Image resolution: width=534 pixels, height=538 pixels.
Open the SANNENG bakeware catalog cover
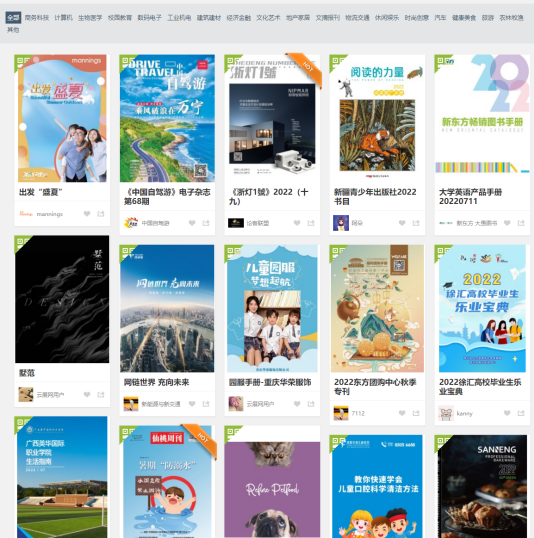pos(482,486)
